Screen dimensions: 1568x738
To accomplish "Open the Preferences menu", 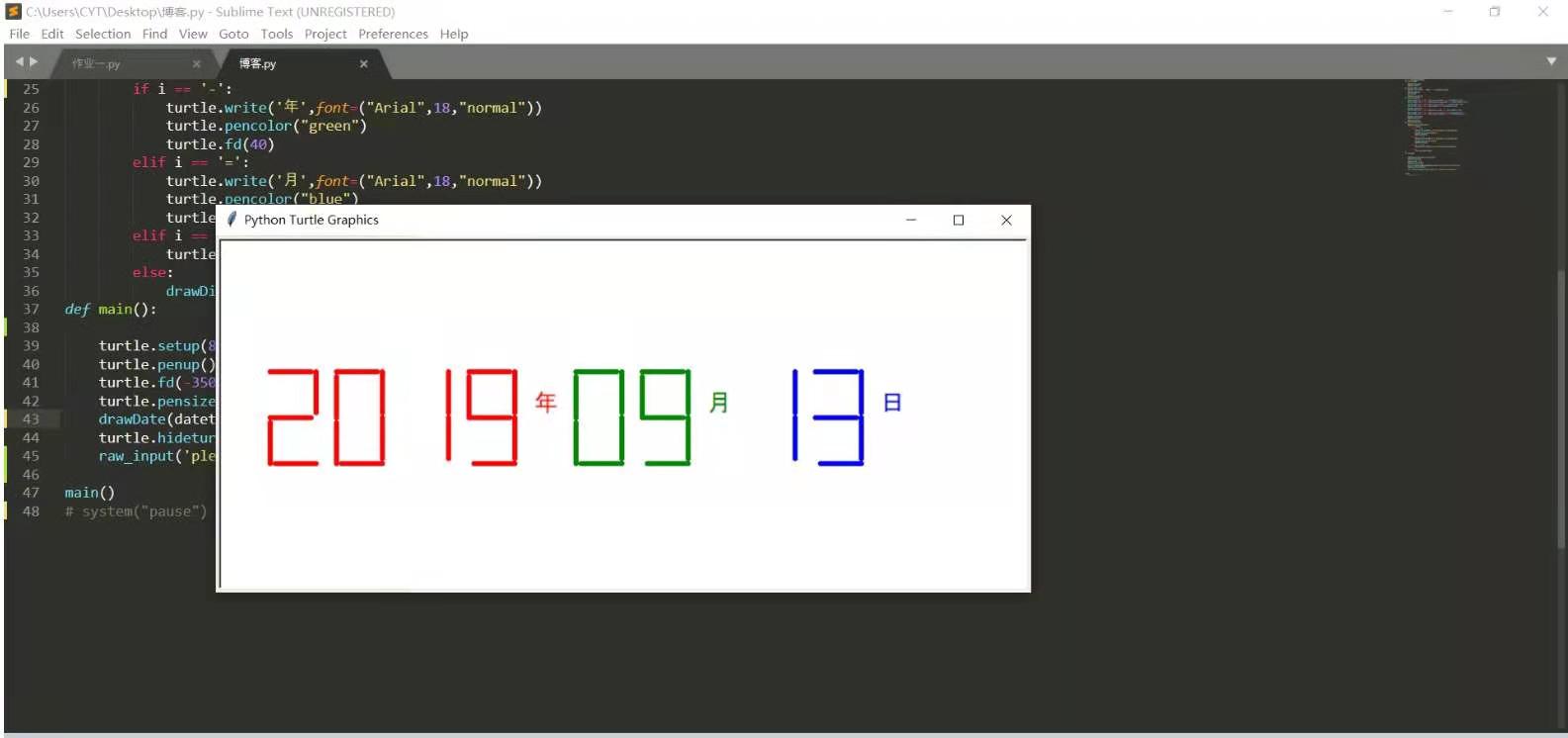I will (393, 34).
